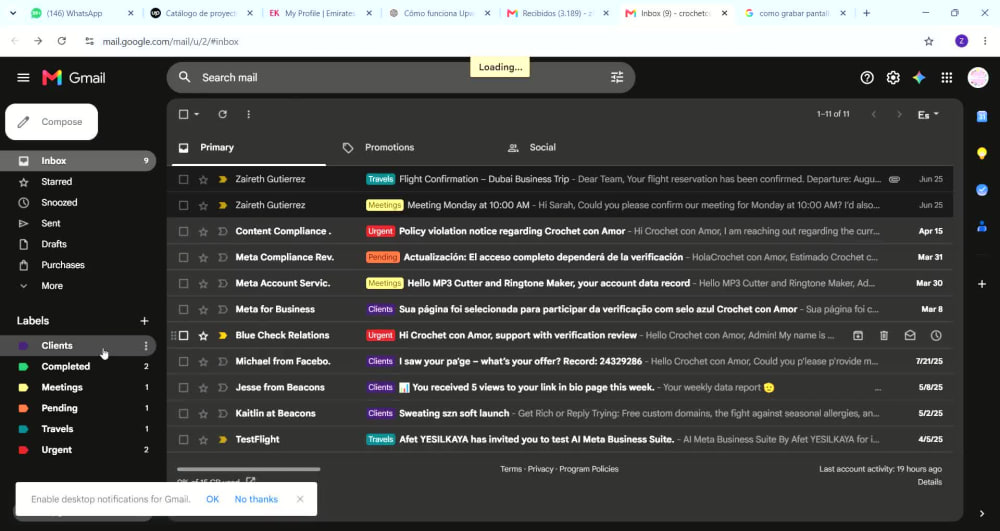Open a new browser tab
This screenshot has height=531, width=1000.
click(866, 13)
